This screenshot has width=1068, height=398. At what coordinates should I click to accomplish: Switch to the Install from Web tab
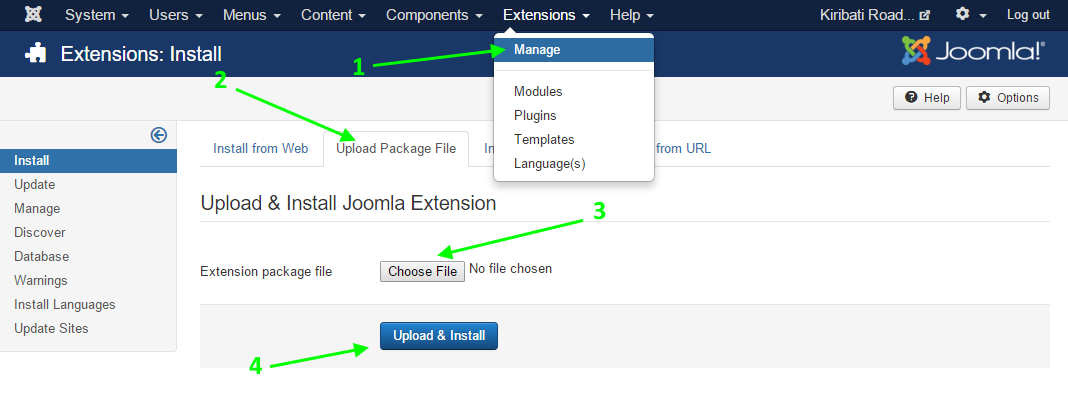pos(261,149)
